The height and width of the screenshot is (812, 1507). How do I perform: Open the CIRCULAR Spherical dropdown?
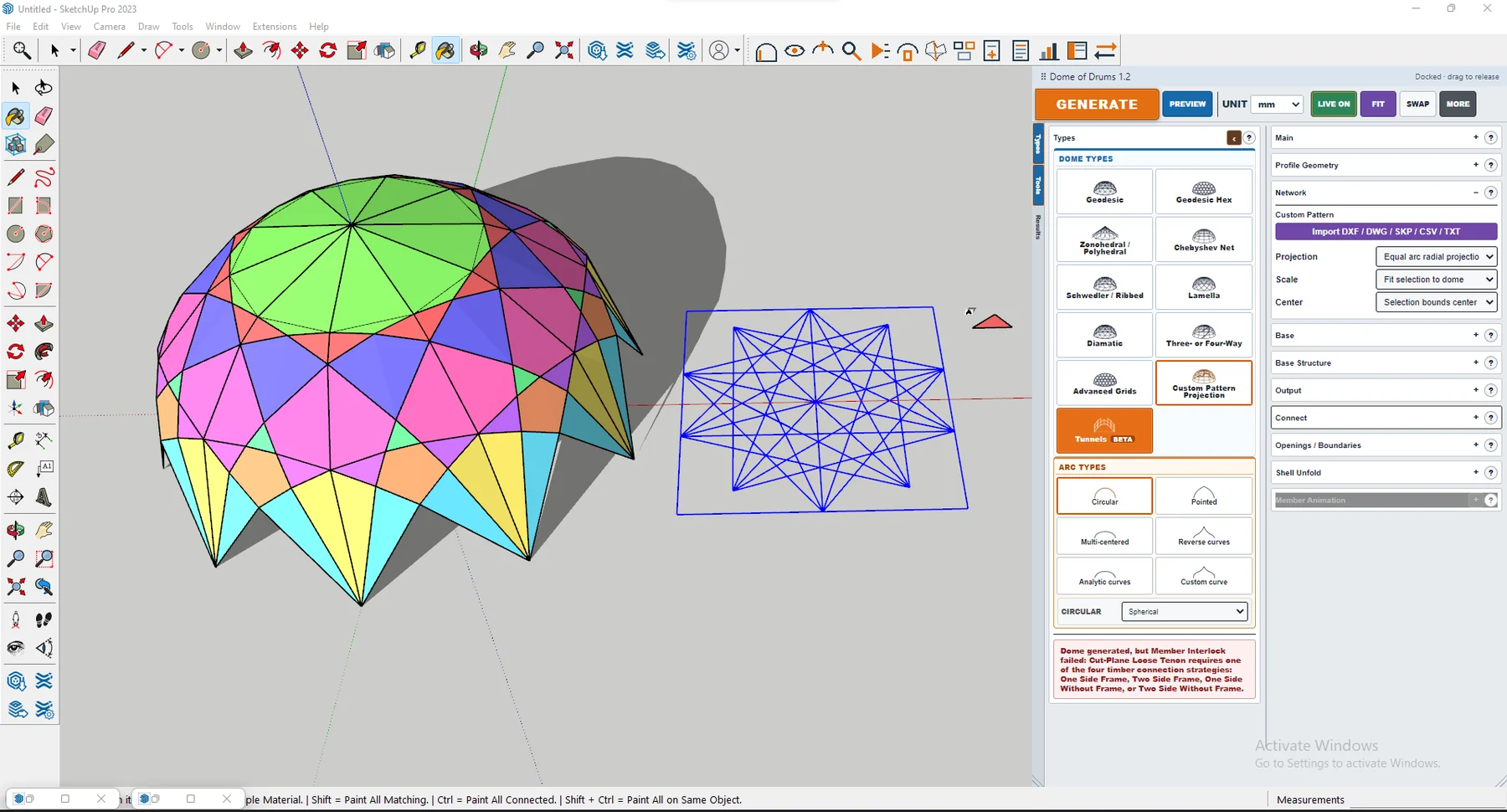point(1185,612)
